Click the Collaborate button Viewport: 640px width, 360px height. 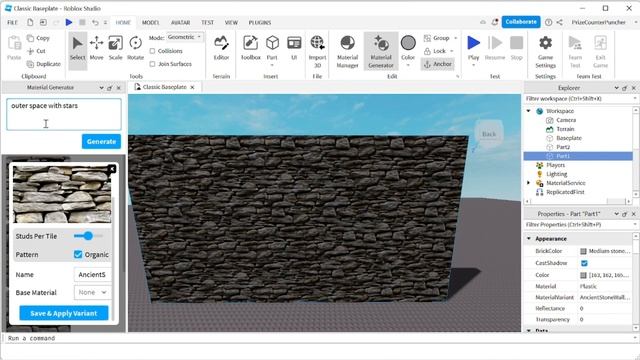(521, 22)
